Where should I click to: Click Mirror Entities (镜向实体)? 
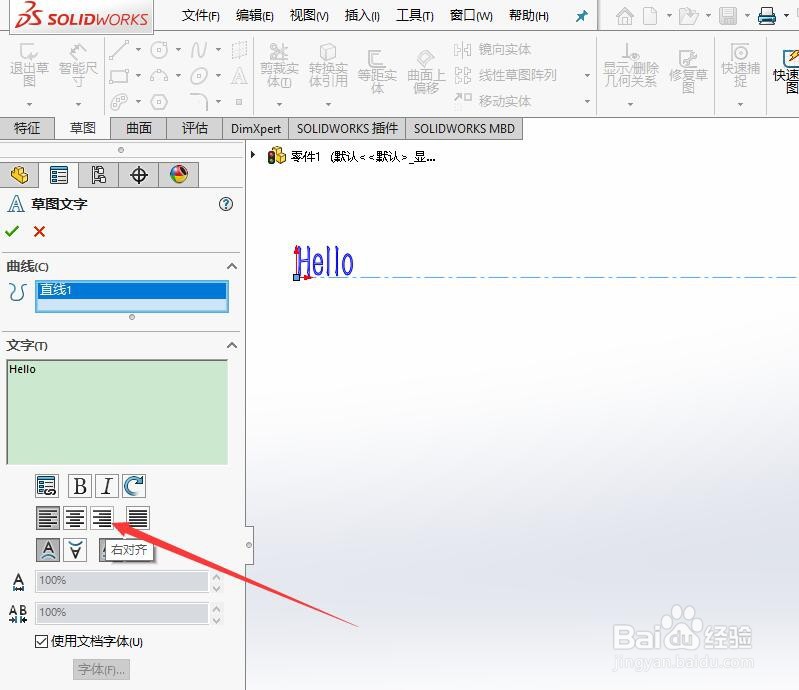pos(492,49)
